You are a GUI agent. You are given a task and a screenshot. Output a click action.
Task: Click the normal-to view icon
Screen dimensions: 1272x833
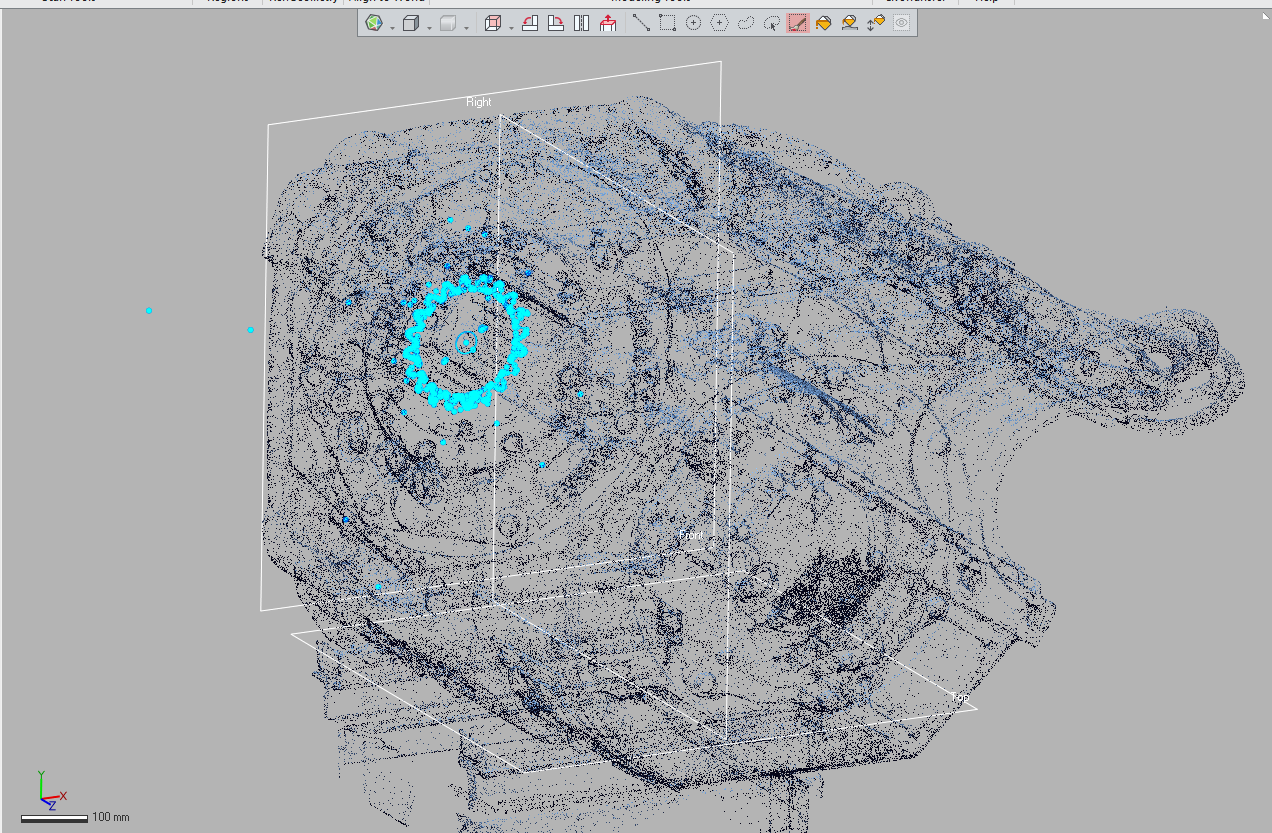608,23
